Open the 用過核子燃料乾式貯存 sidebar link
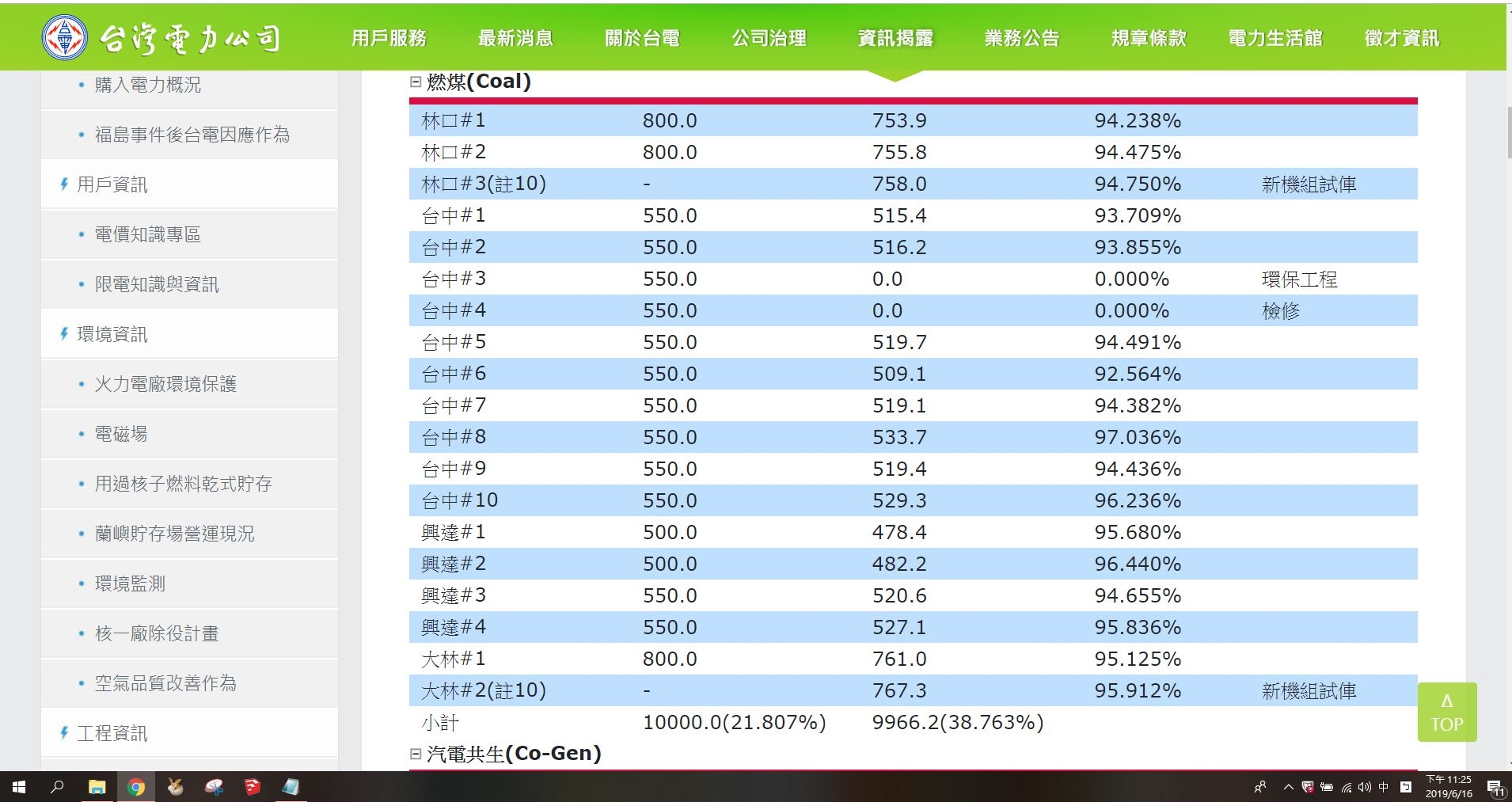The width and height of the screenshot is (1512, 802). (x=183, y=484)
